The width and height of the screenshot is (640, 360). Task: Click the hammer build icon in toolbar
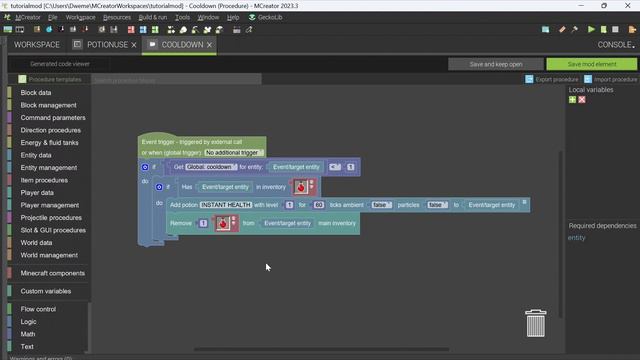574,29
